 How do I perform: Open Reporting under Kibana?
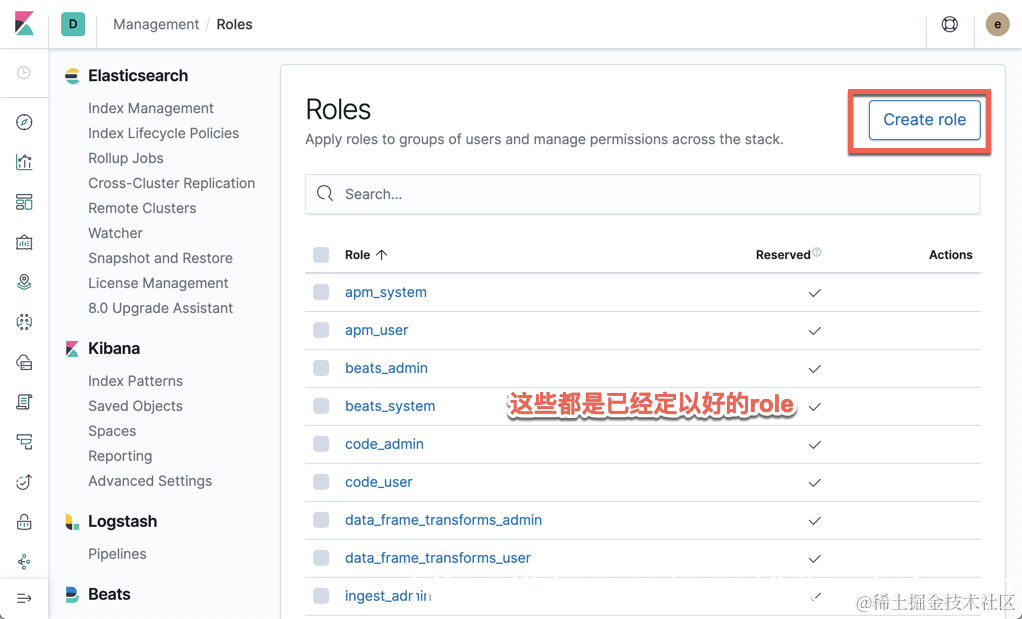pos(120,456)
